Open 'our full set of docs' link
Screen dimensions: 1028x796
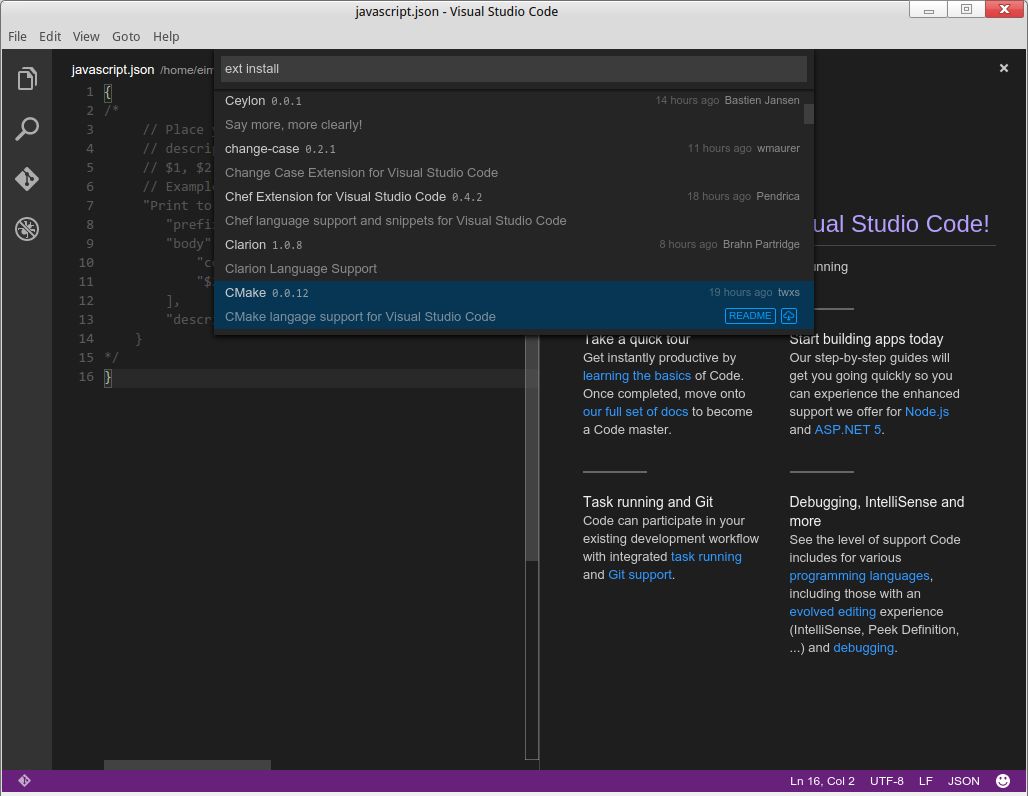point(635,412)
